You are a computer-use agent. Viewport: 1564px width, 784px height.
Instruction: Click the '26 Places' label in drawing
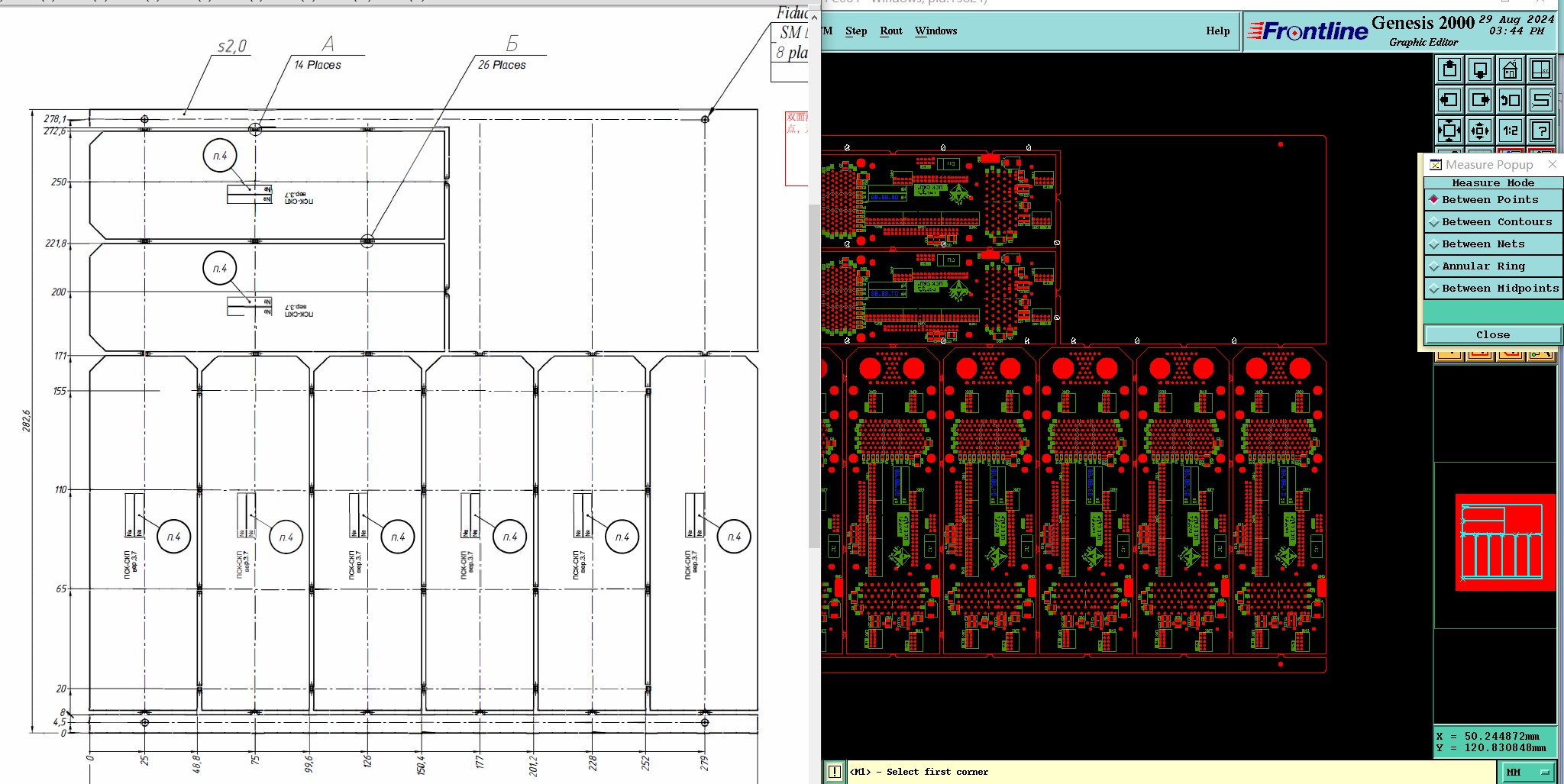tap(502, 65)
